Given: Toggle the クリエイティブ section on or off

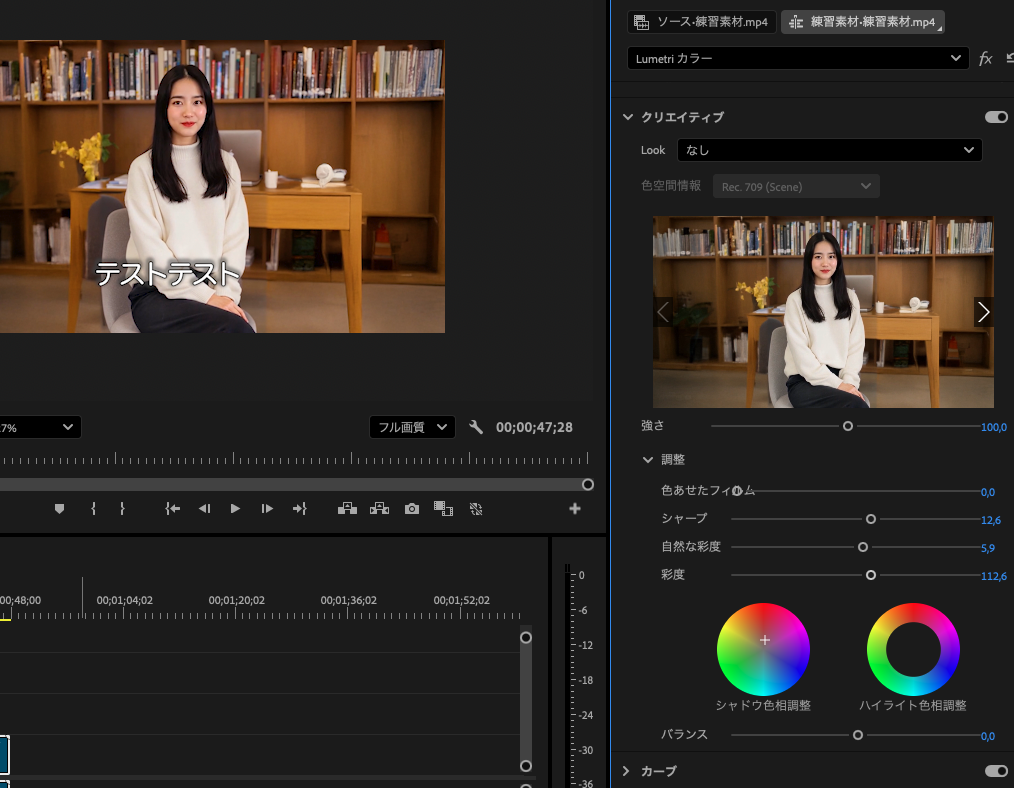Looking at the screenshot, I should point(996,117).
